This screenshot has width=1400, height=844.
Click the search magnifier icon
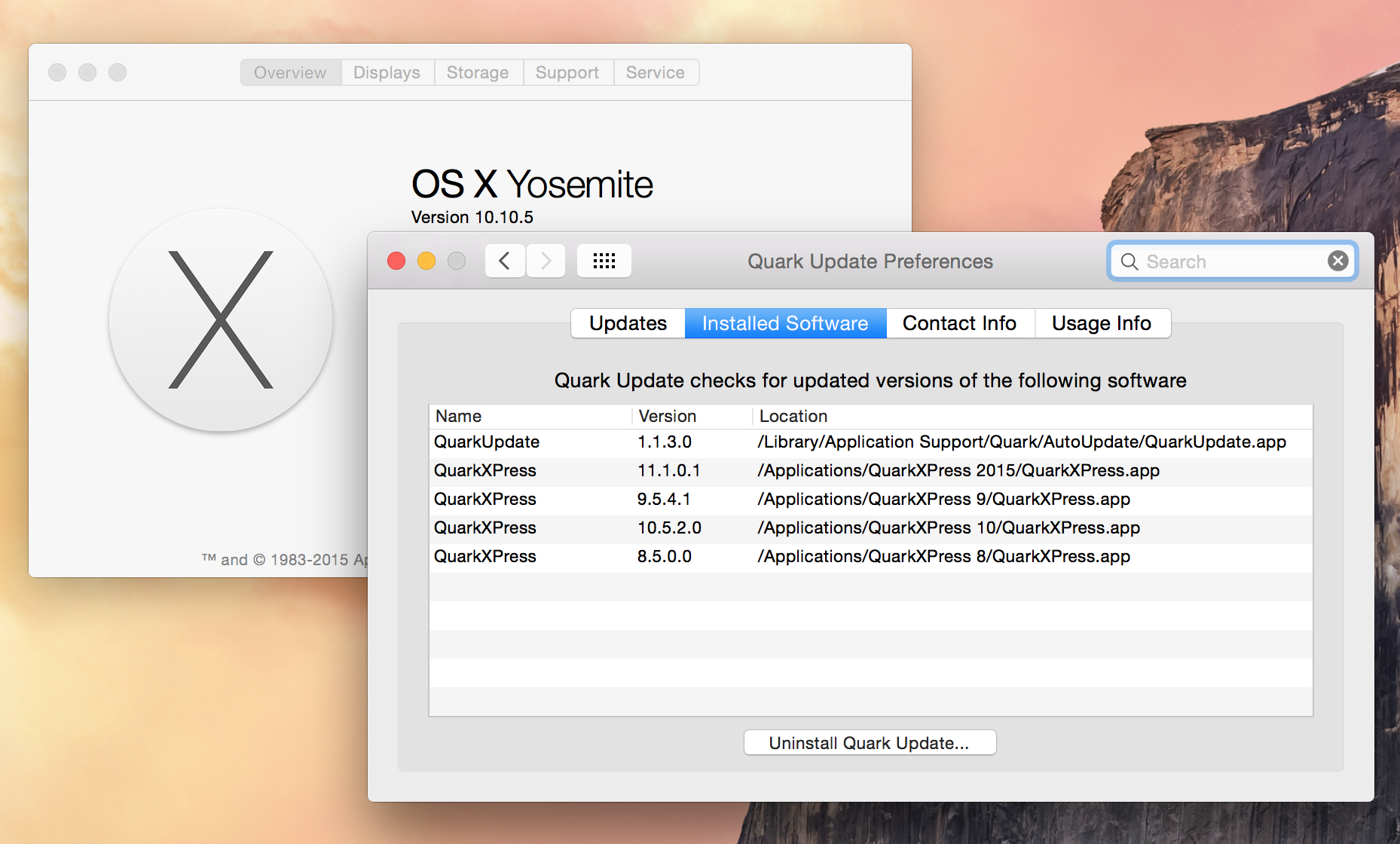[1129, 261]
